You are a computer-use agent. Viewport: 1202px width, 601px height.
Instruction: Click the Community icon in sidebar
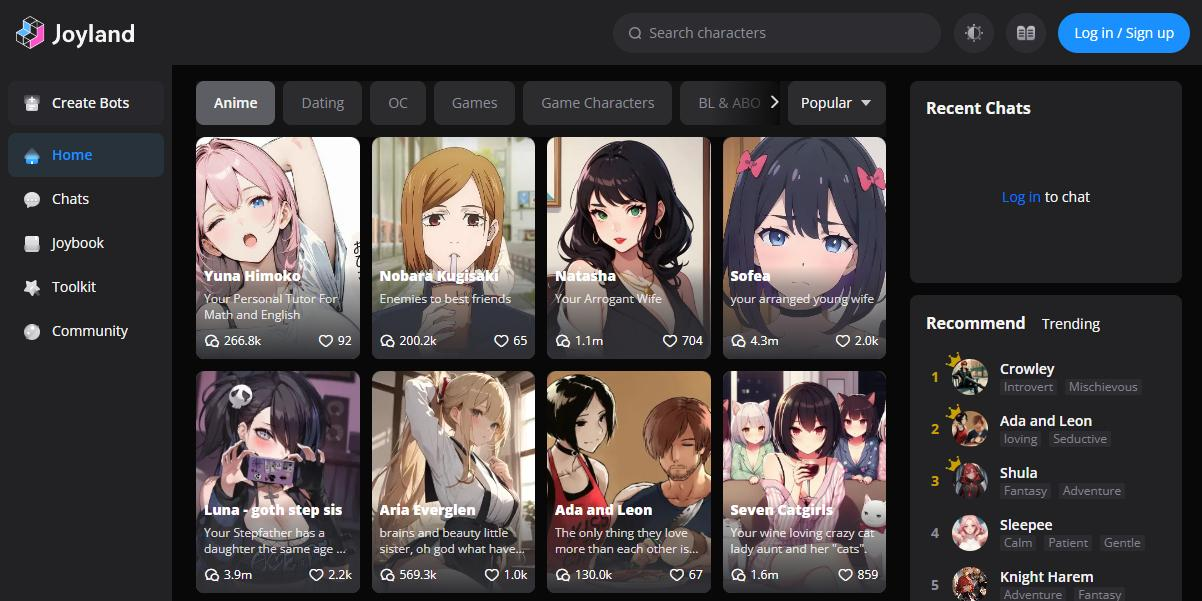coord(32,331)
